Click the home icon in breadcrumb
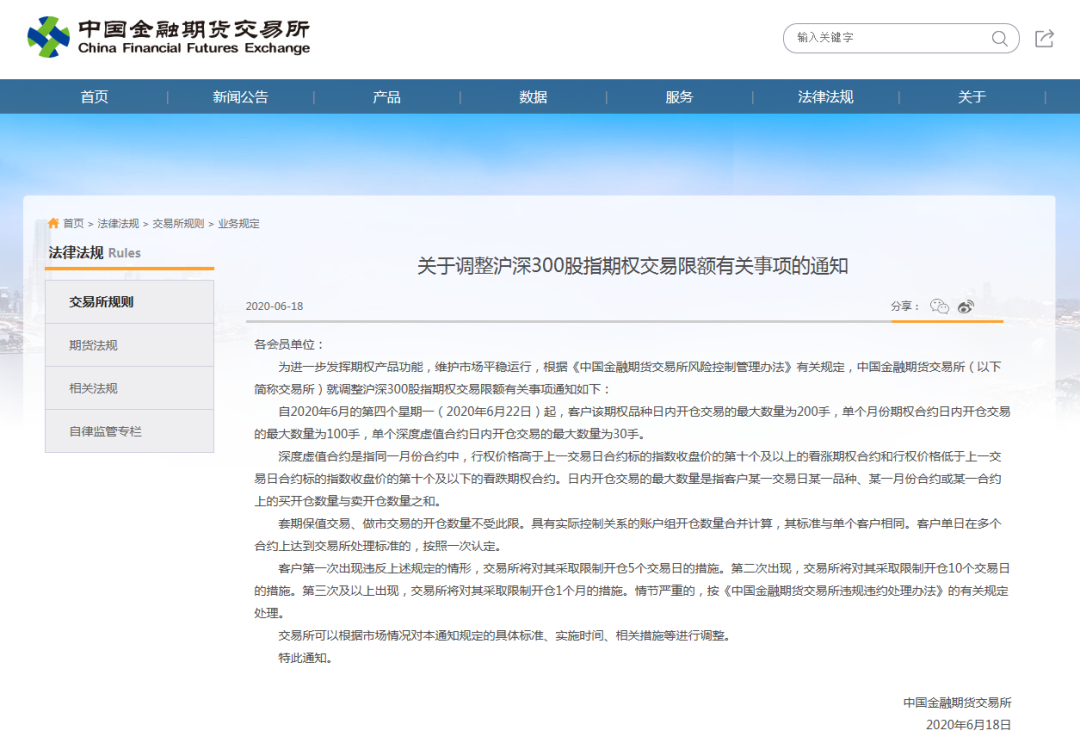This screenshot has width=1080, height=743. [53, 223]
